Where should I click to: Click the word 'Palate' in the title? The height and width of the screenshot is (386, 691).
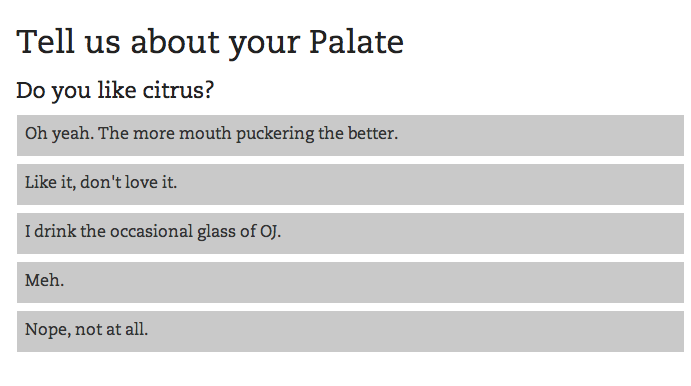(x=356, y=42)
